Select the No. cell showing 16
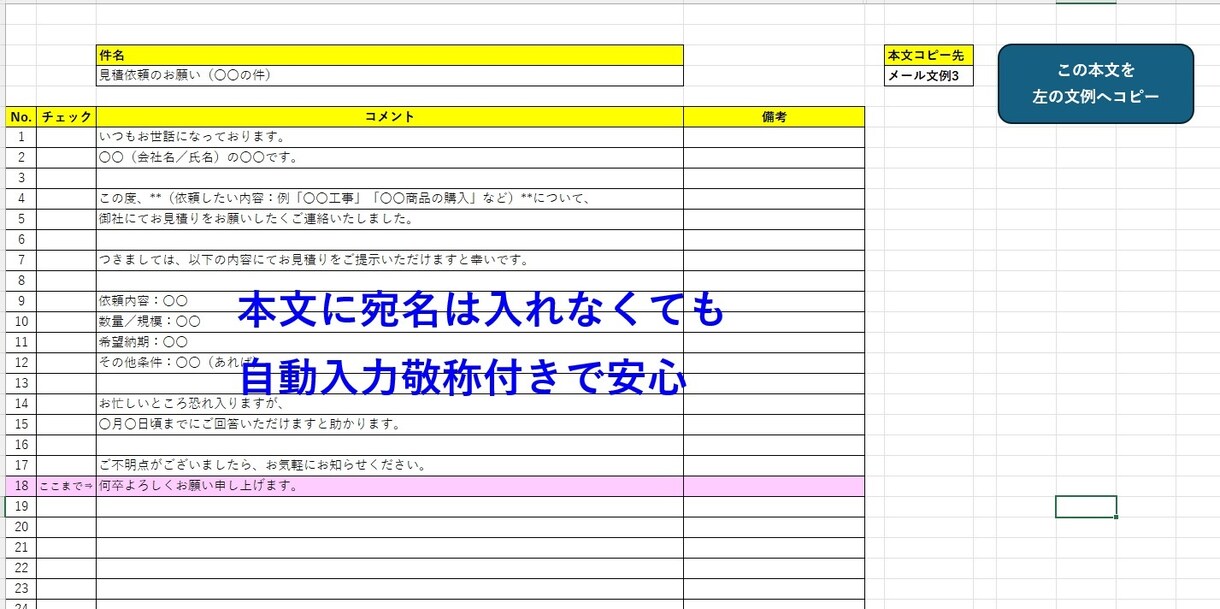1220x609 pixels. (21, 445)
